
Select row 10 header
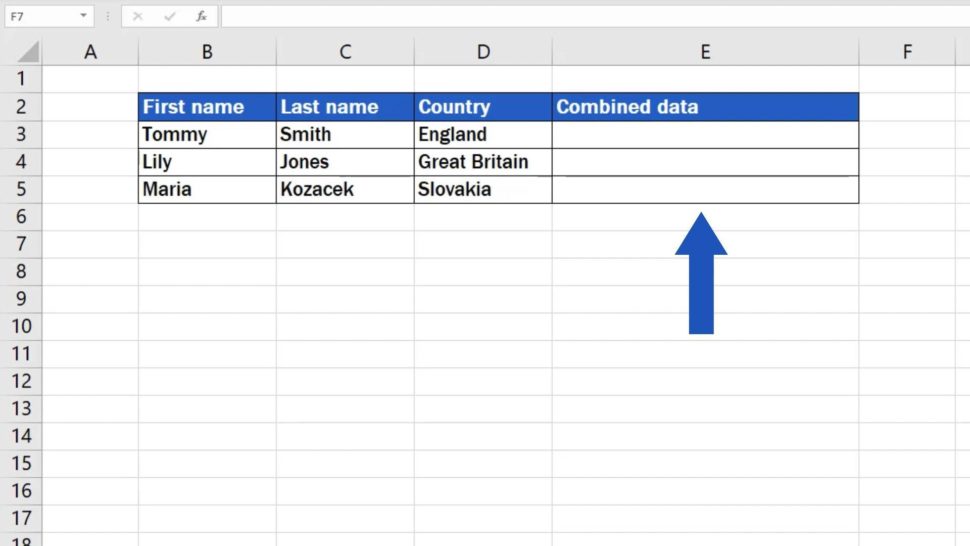click(x=21, y=326)
